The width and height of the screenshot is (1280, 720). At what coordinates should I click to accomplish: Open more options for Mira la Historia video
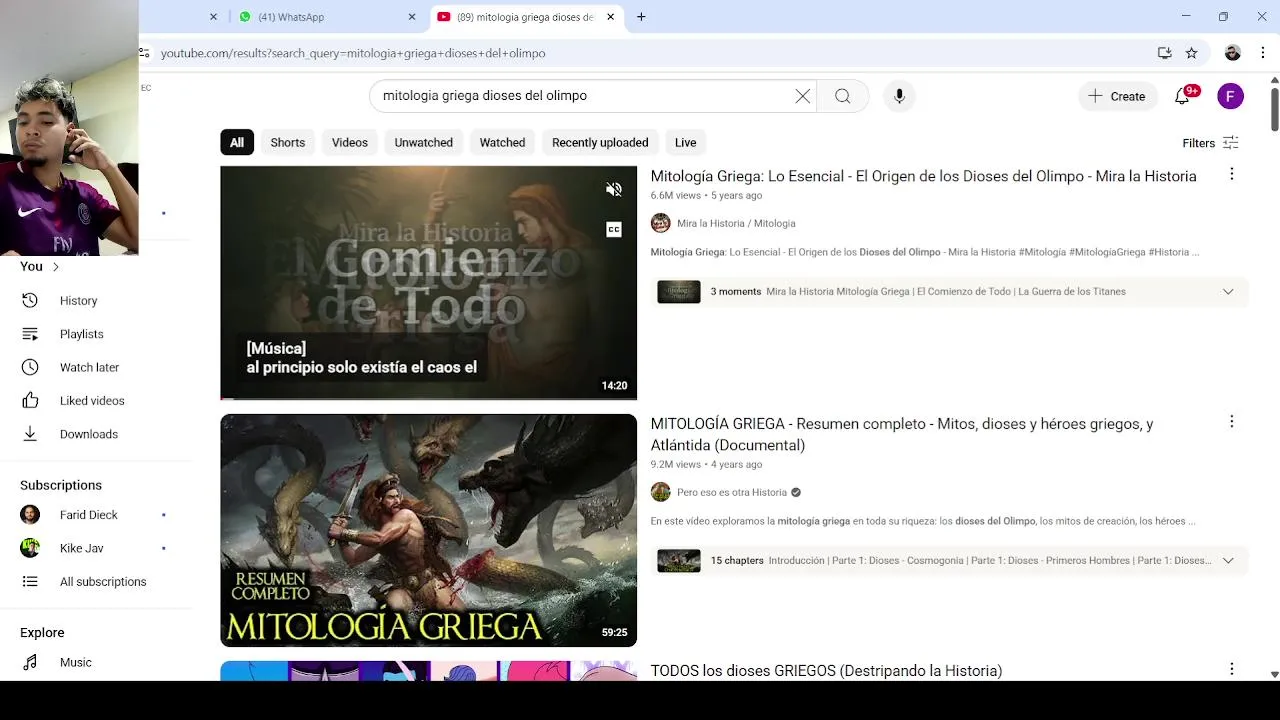(1231, 174)
